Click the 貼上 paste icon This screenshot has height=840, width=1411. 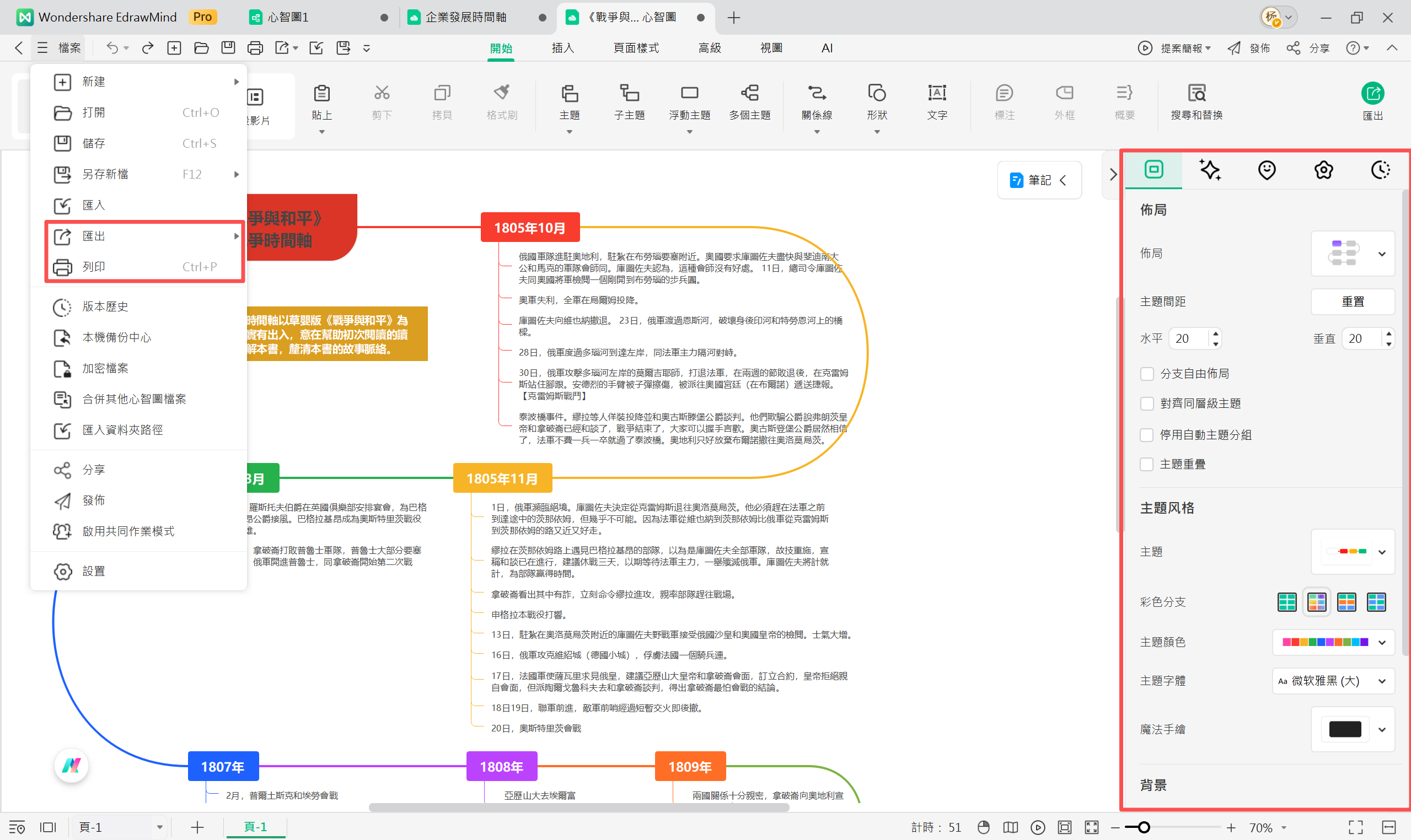pos(321,93)
